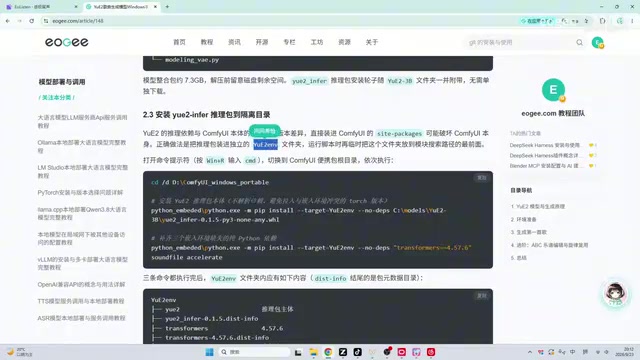Click the highlighted YuE2env text
Screen dimensions: 640x360
(265, 144)
